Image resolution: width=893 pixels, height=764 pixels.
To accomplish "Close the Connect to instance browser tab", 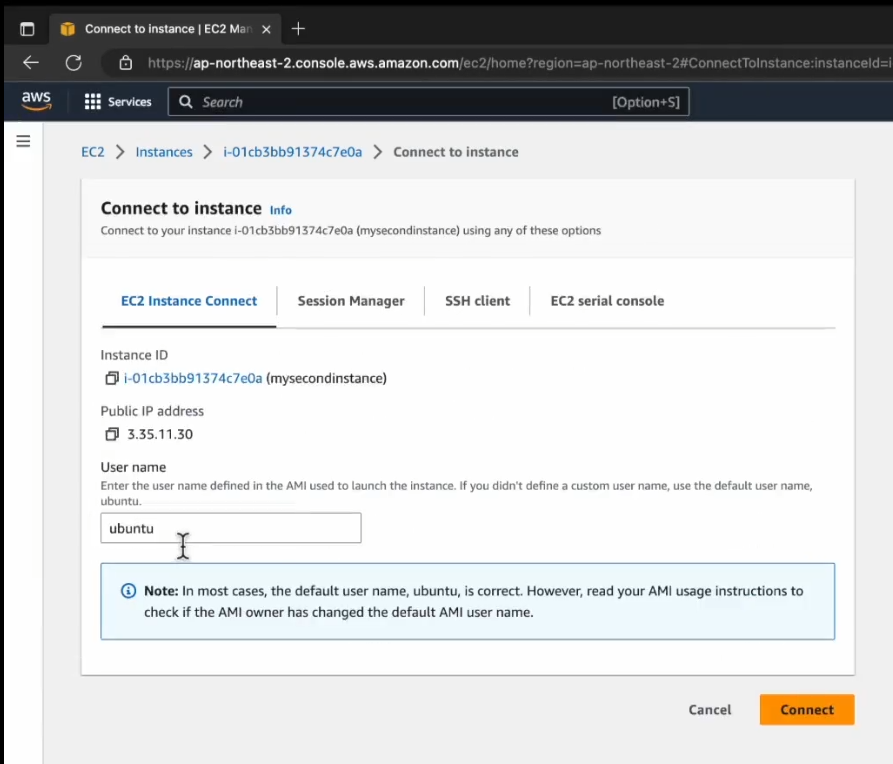I will click(266, 29).
